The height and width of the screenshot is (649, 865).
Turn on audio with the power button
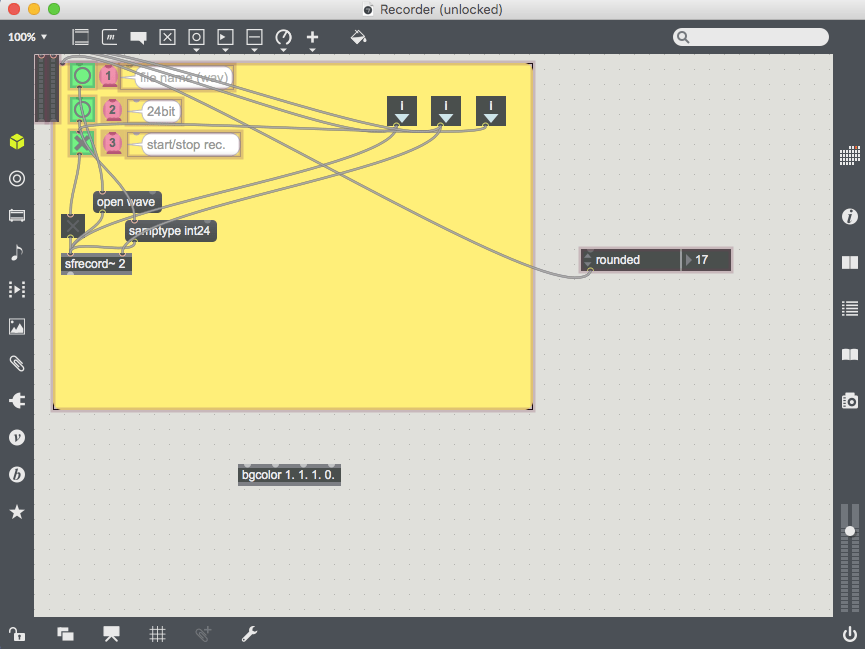pos(849,633)
